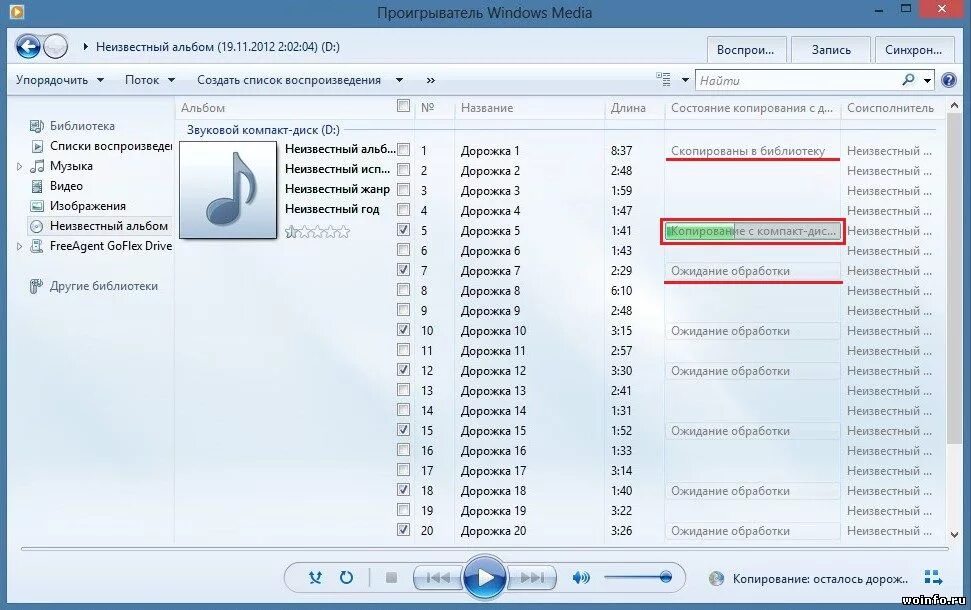Select the Дорожка 8 track title
971x610 pixels.
490,290
